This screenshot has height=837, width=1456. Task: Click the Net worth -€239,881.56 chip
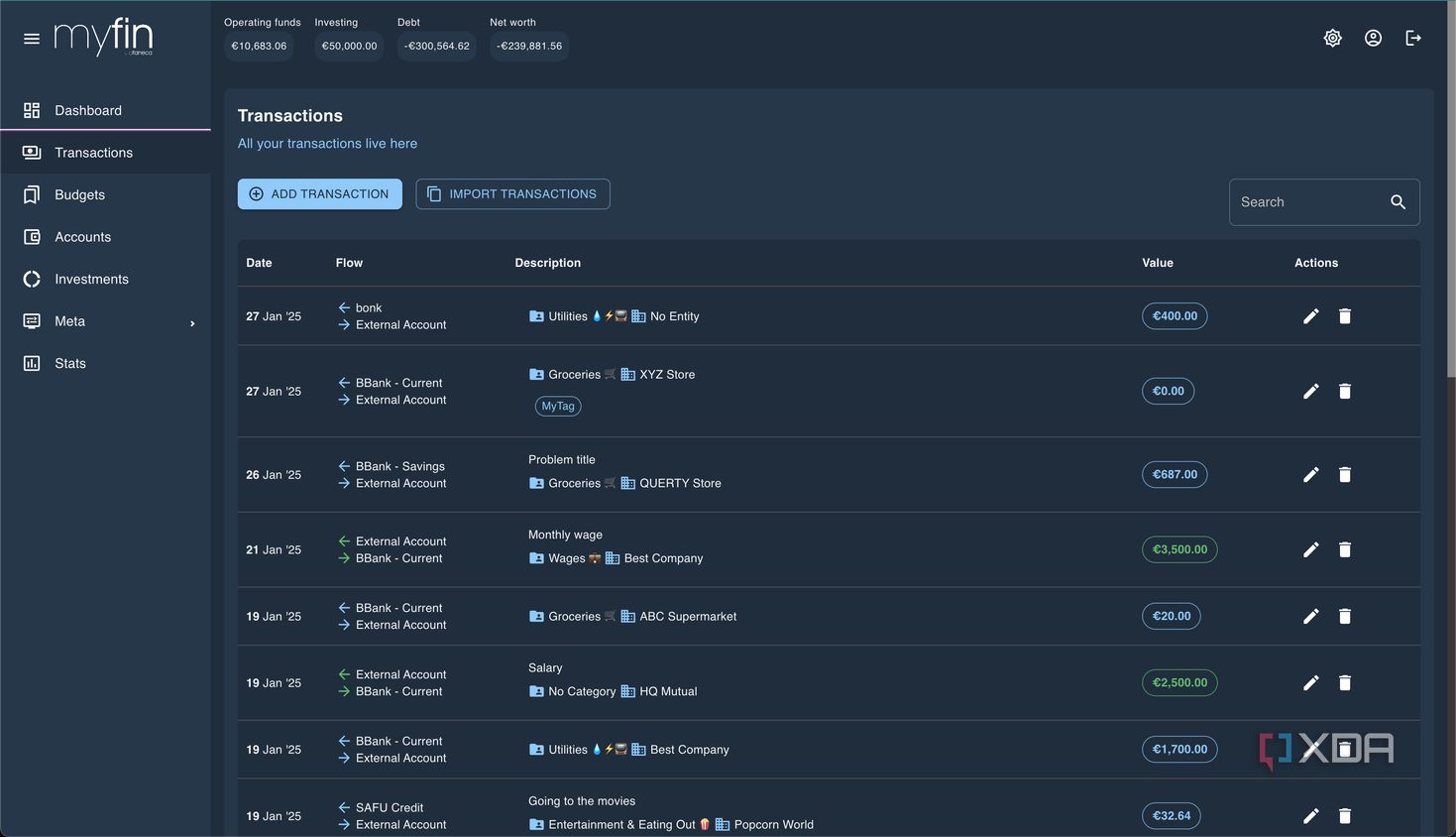coord(529,47)
